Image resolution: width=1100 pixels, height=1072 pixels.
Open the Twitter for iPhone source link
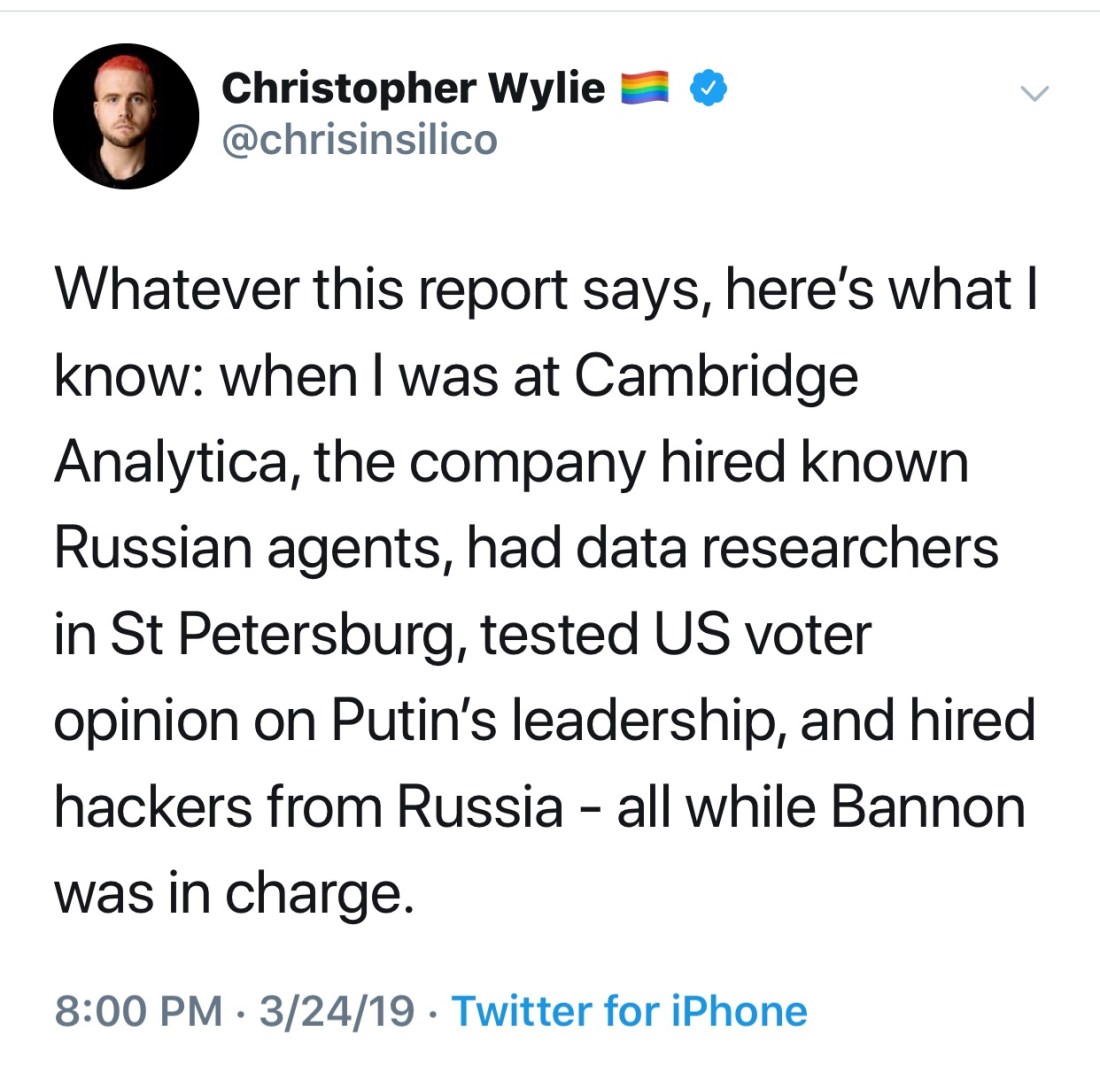pos(629,1011)
